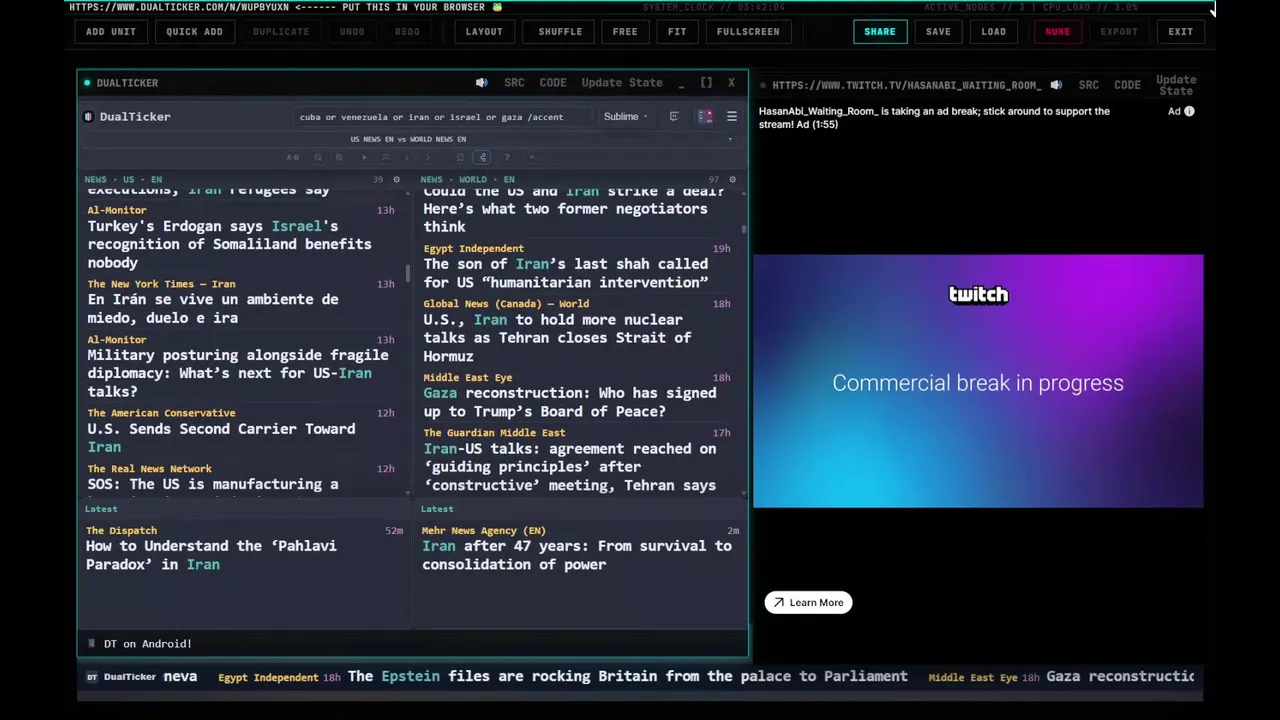Click the zoom out magnifier icon
1280x720 pixels.
(x=318, y=157)
